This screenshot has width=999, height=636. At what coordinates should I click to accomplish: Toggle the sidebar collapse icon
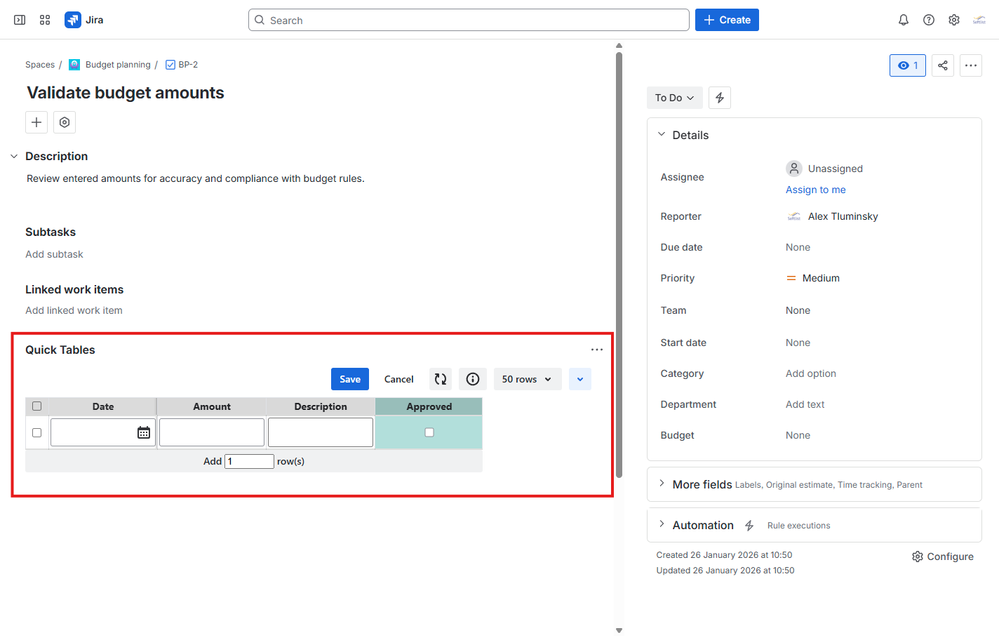(20, 20)
